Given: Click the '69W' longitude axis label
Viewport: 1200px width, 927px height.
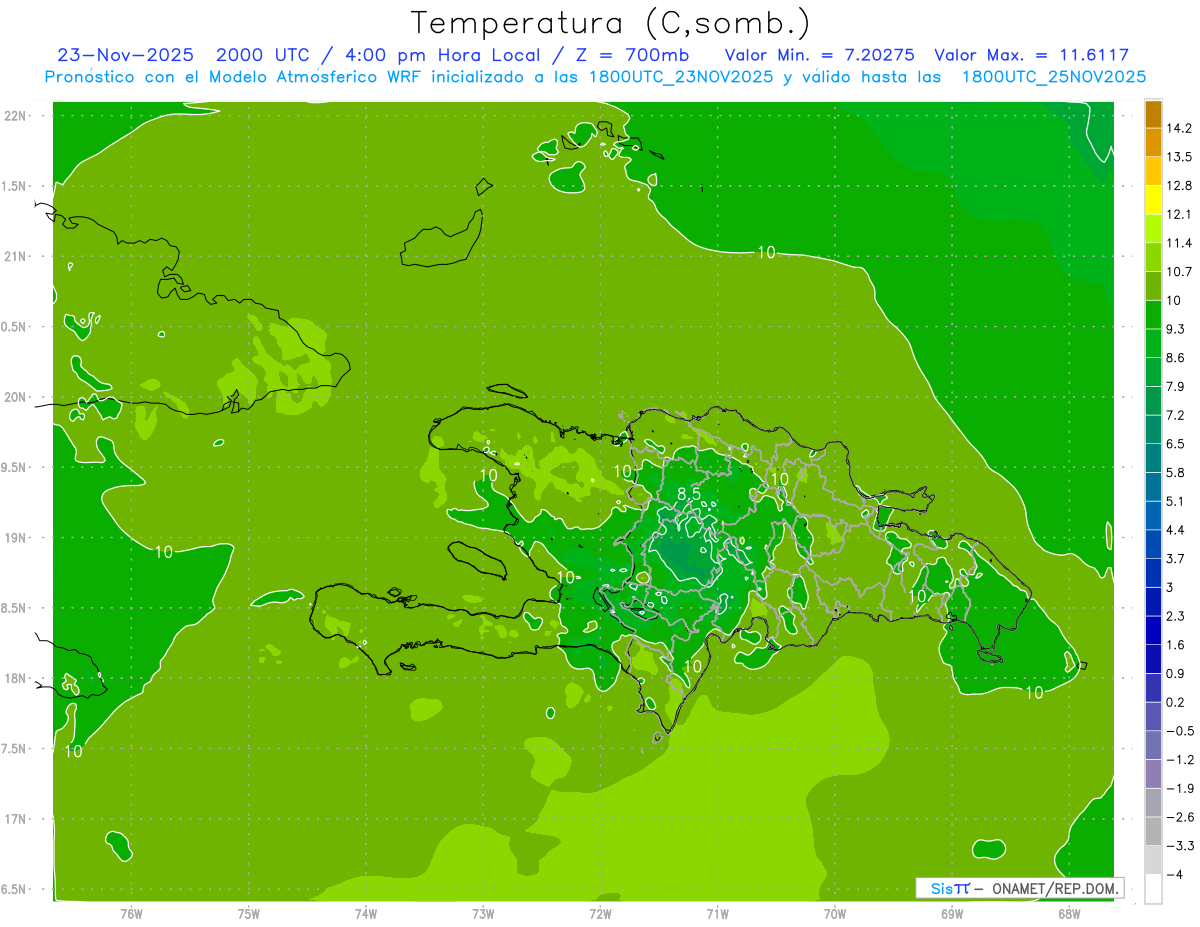Looking at the screenshot, I should click(951, 912).
